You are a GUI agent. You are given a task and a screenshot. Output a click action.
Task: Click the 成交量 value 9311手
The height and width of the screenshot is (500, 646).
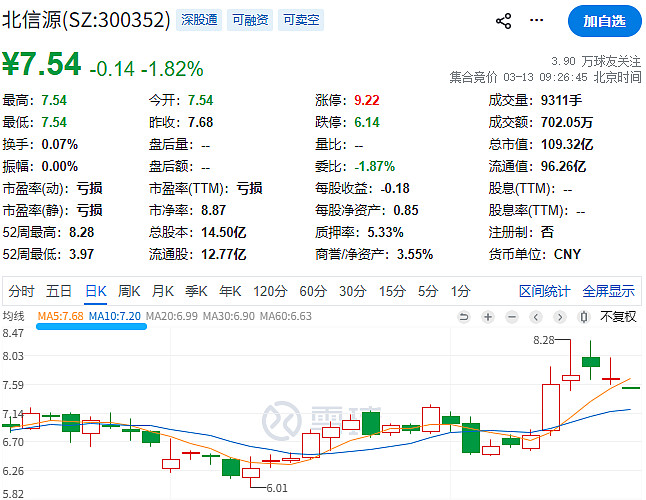coord(561,100)
